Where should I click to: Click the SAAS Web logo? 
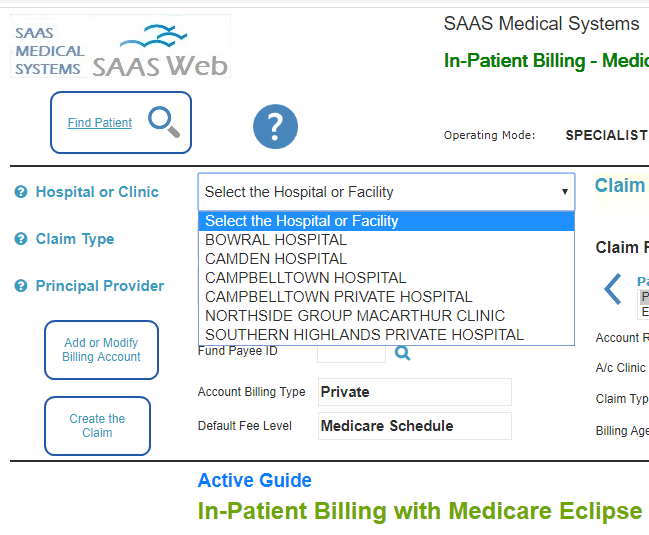(120, 46)
